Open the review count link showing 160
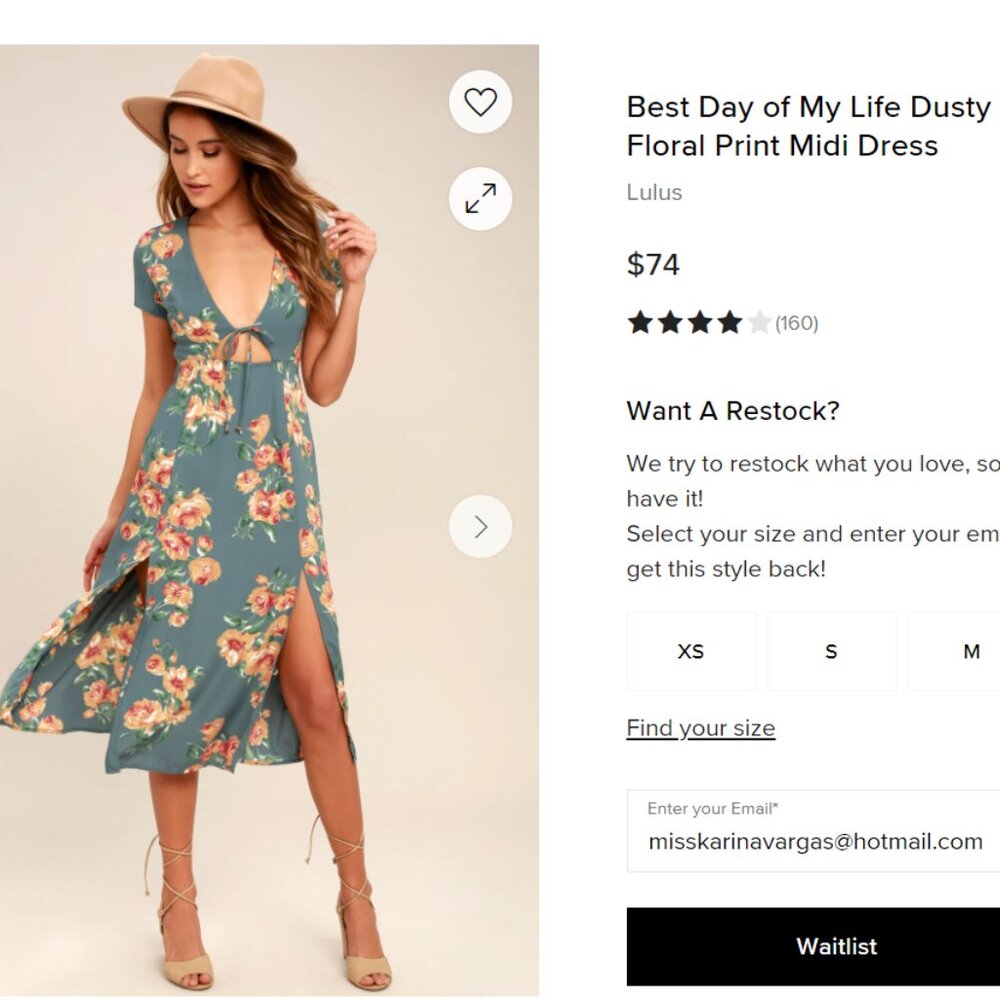 tap(795, 323)
